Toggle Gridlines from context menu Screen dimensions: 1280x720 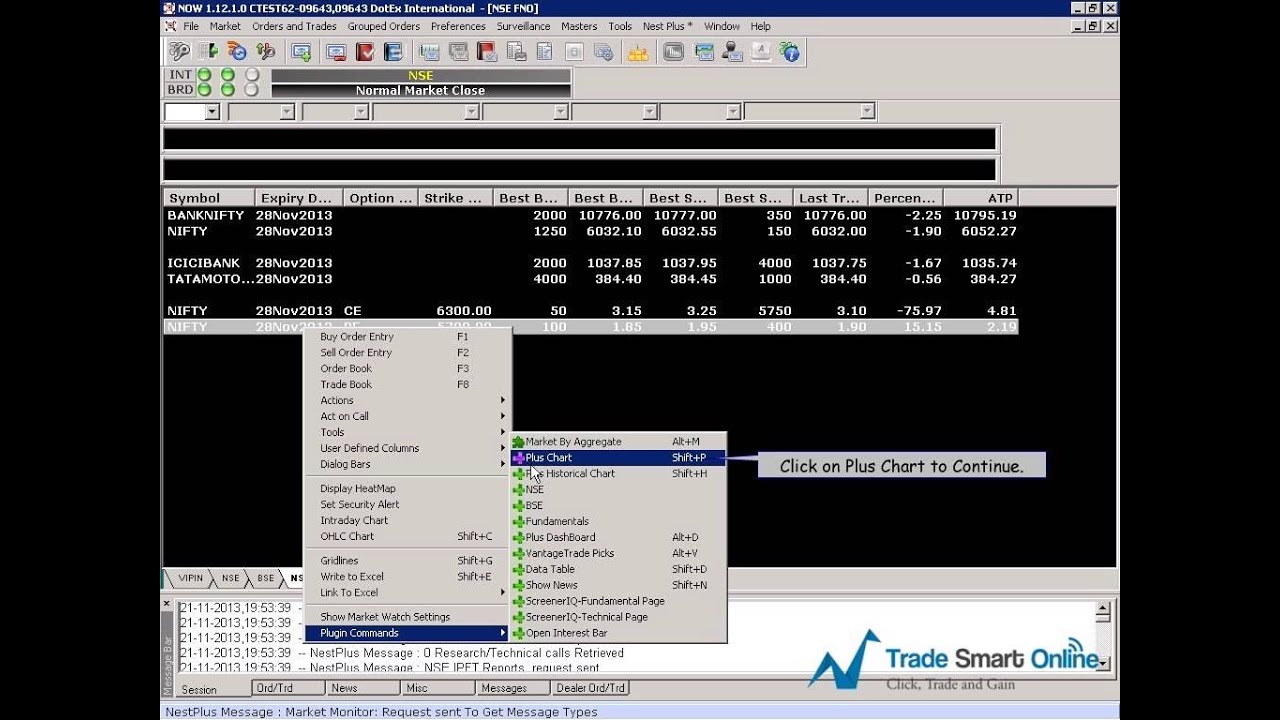pyautogui.click(x=407, y=561)
